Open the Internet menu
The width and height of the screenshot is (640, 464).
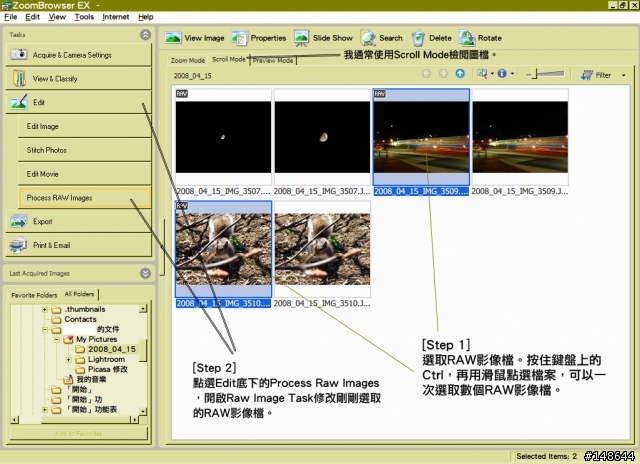point(116,17)
